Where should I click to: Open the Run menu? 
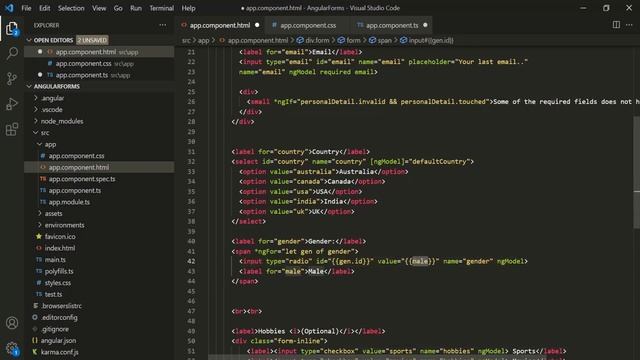point(136,8)
